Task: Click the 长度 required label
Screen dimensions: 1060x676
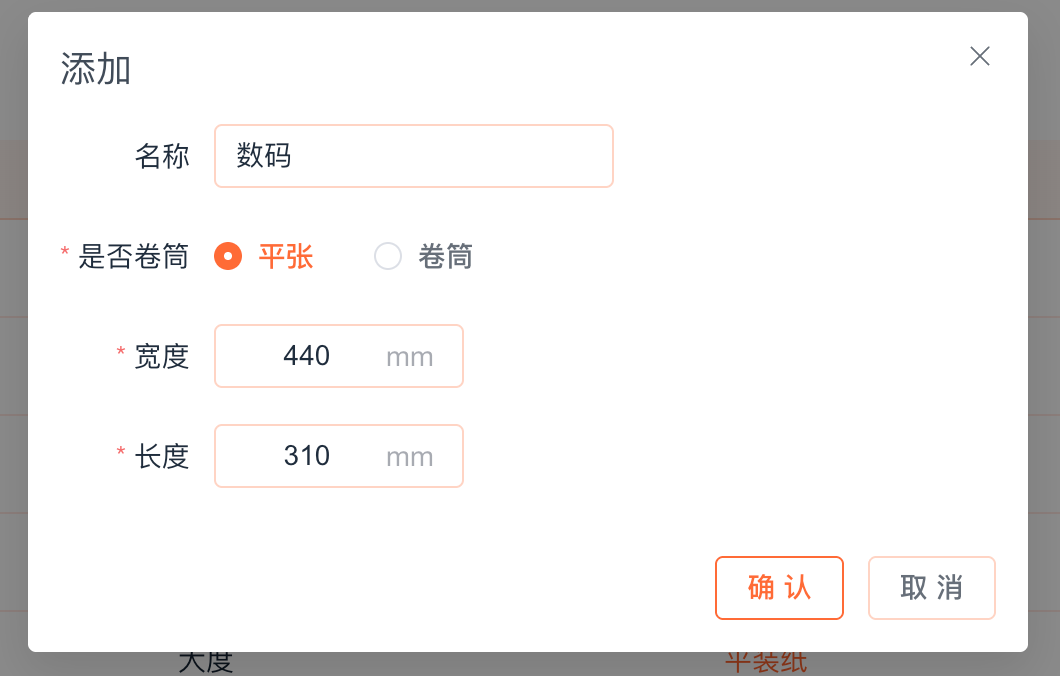Action: (161, 456)
